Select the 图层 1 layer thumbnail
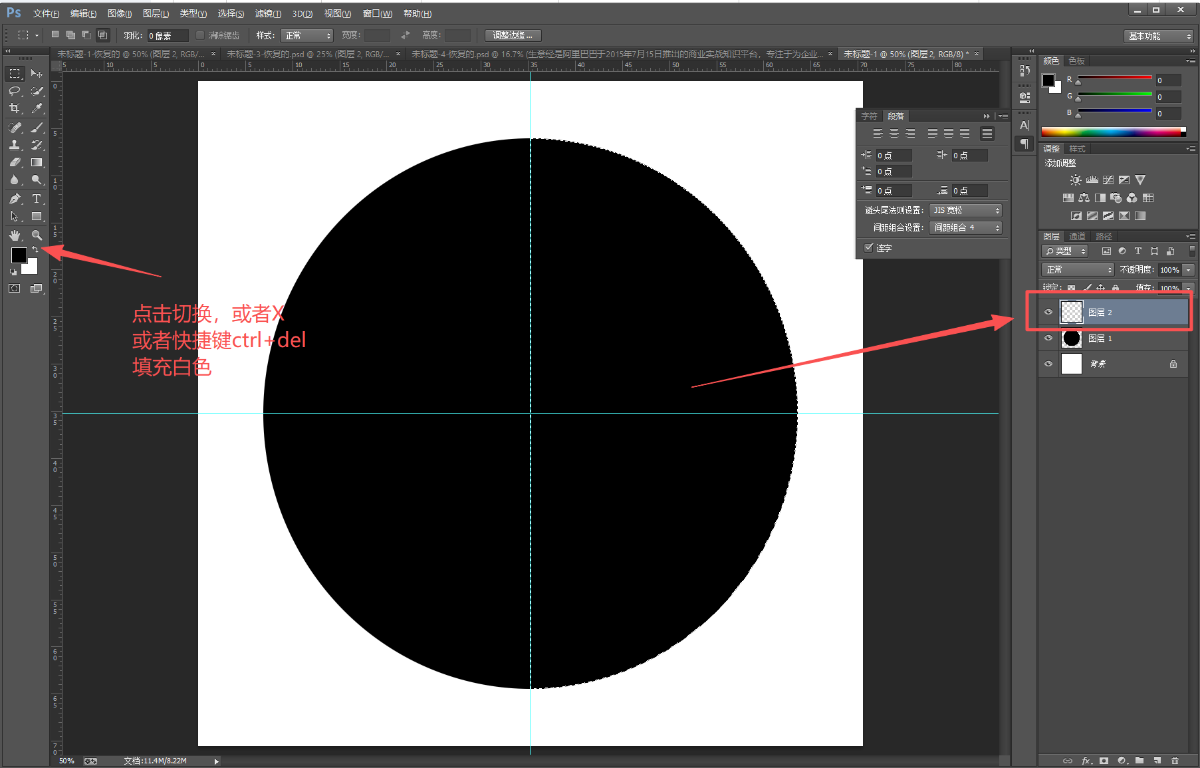 coord(1071,338)
